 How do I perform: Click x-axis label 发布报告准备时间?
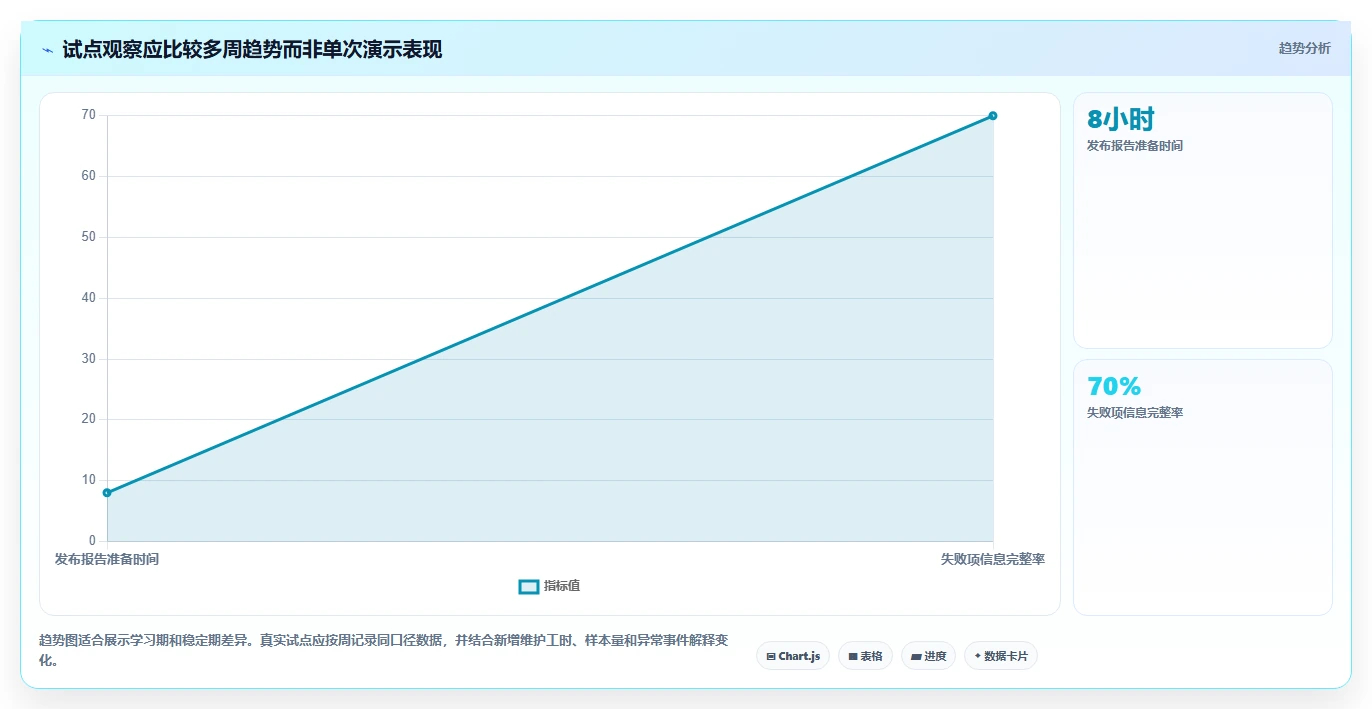click(107, 559)
